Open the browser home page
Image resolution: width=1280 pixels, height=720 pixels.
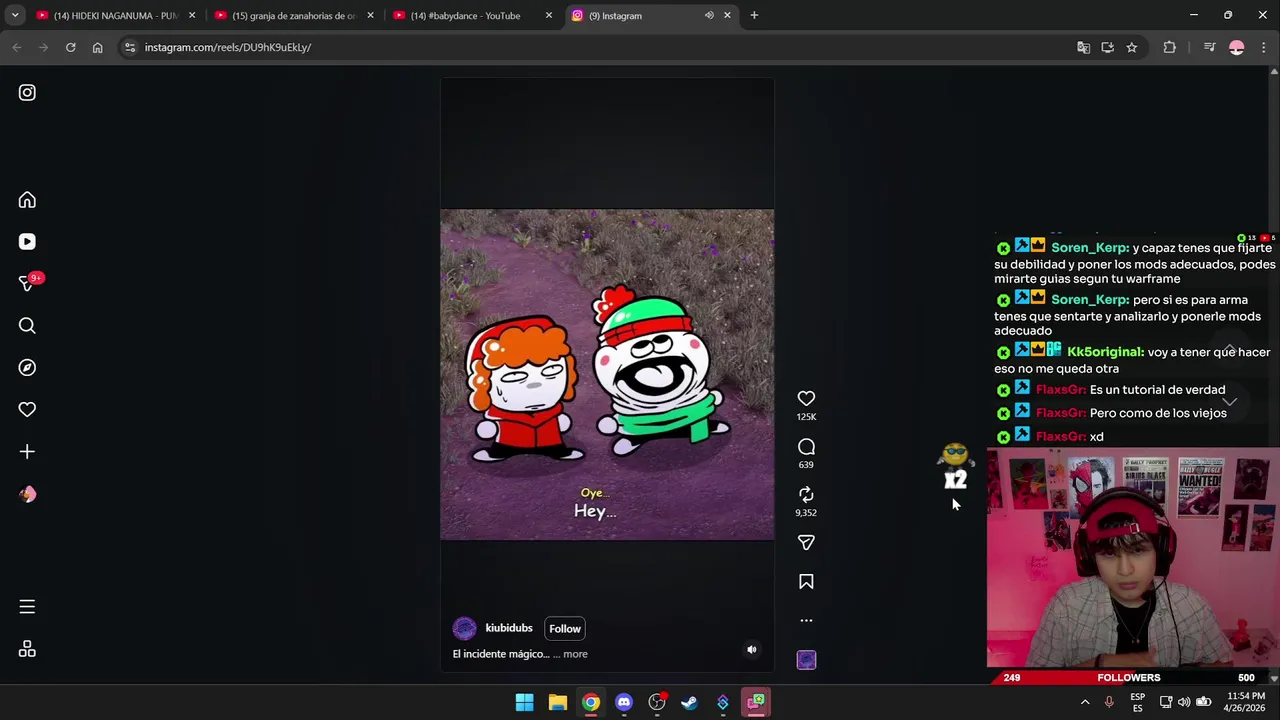tap(97, 47)
